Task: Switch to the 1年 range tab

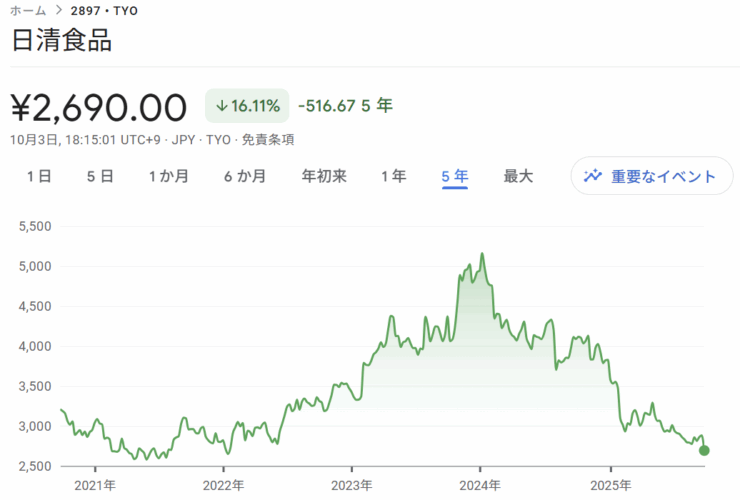Action: click(394, 176)
